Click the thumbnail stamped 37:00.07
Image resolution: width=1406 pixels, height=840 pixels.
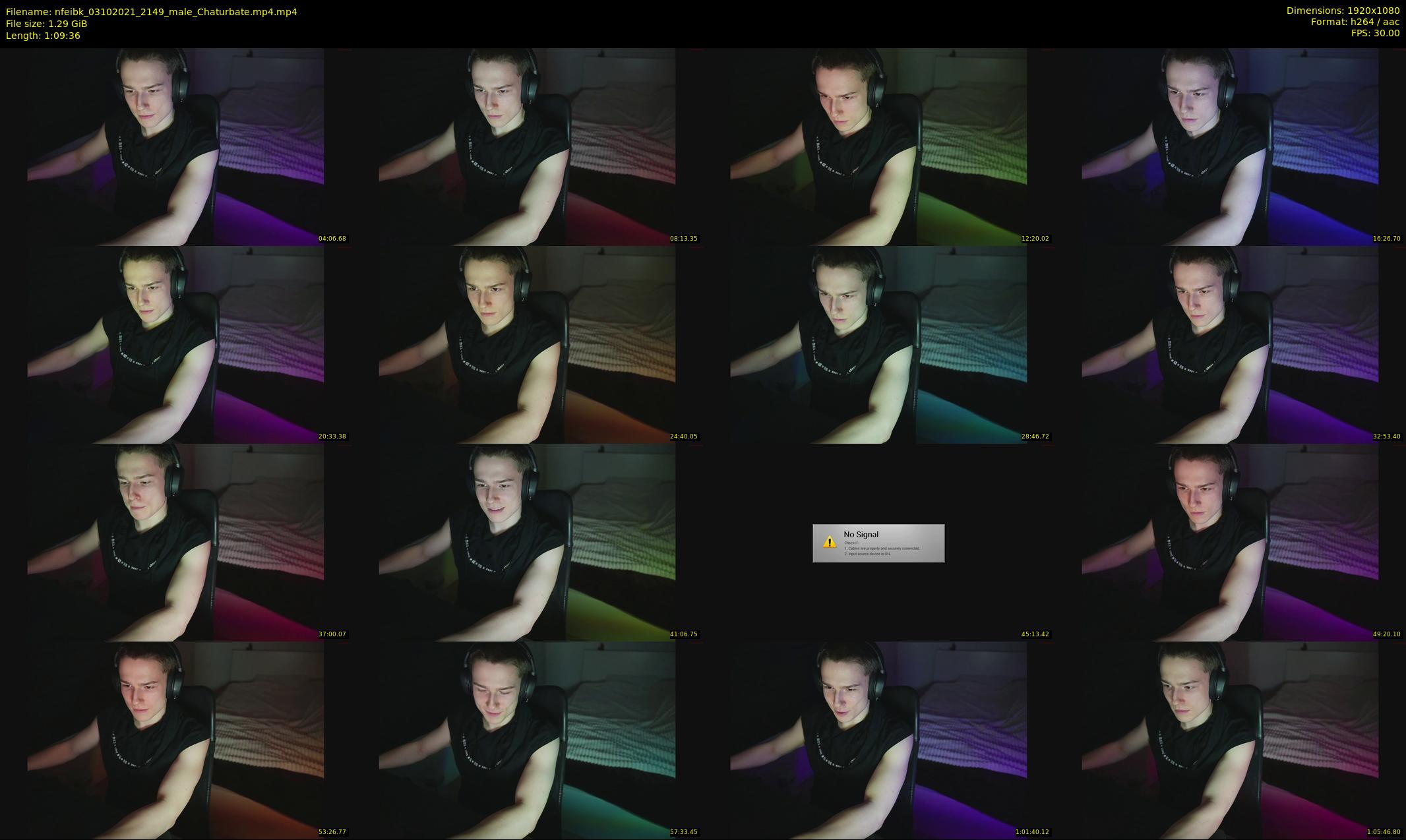click(x=175, y=542)
